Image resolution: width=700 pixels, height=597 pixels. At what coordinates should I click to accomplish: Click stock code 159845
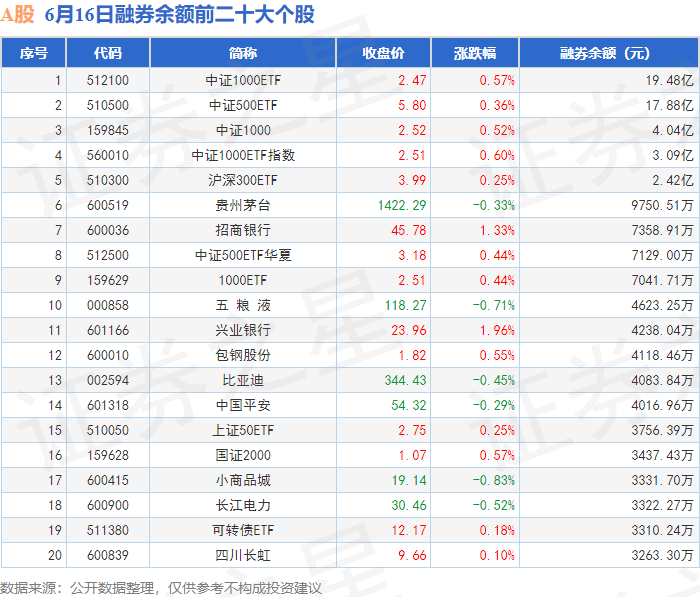click(108, 130)
